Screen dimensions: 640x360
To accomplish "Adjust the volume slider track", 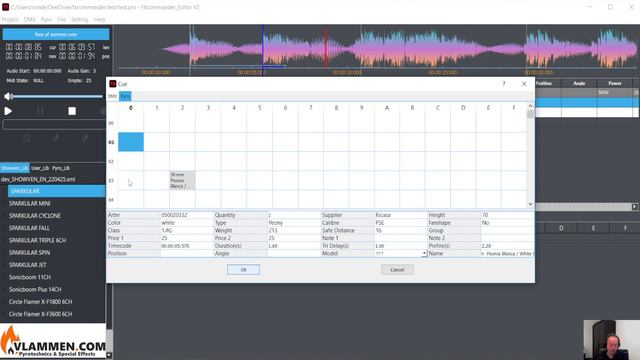I will click(x=57, y=96).
